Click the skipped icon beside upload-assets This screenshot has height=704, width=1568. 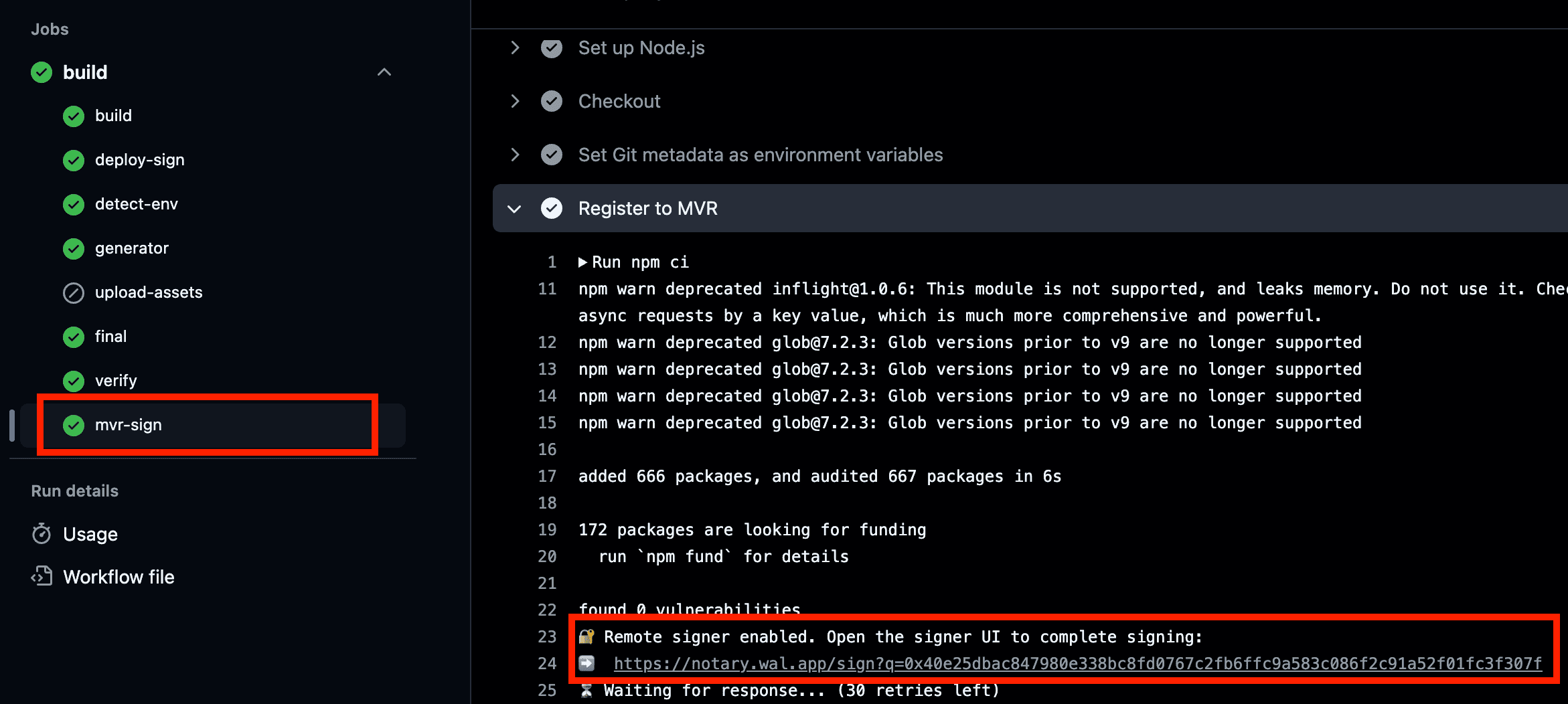click(74, 293)
